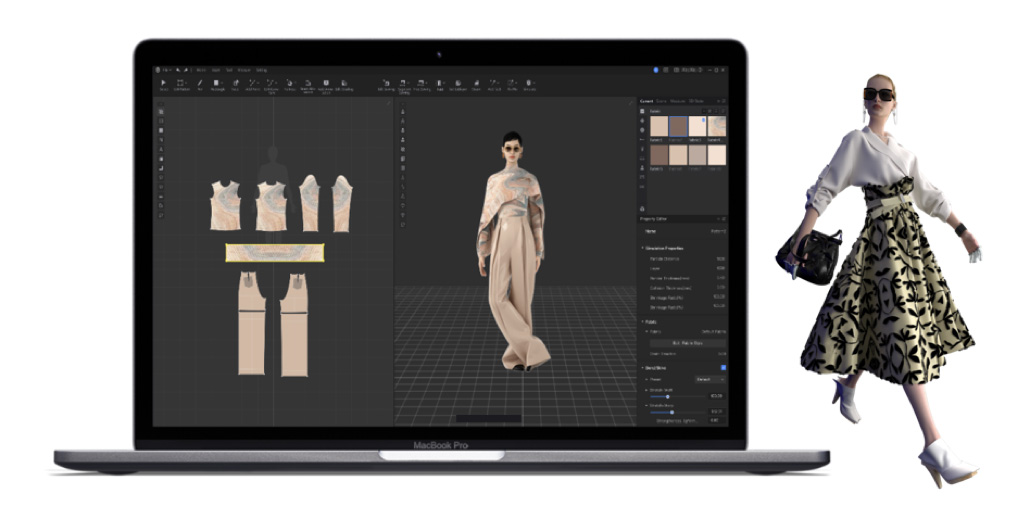
Task: Open the File menu
Action: pyautogui.click(x=167, y=70)
